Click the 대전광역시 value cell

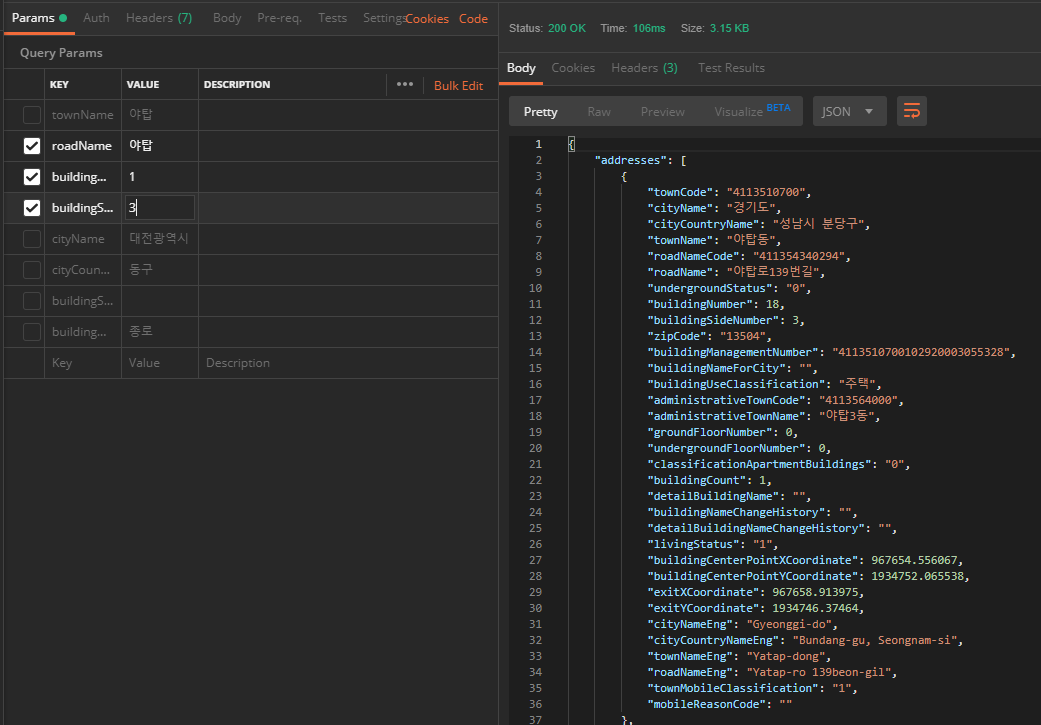160,239
